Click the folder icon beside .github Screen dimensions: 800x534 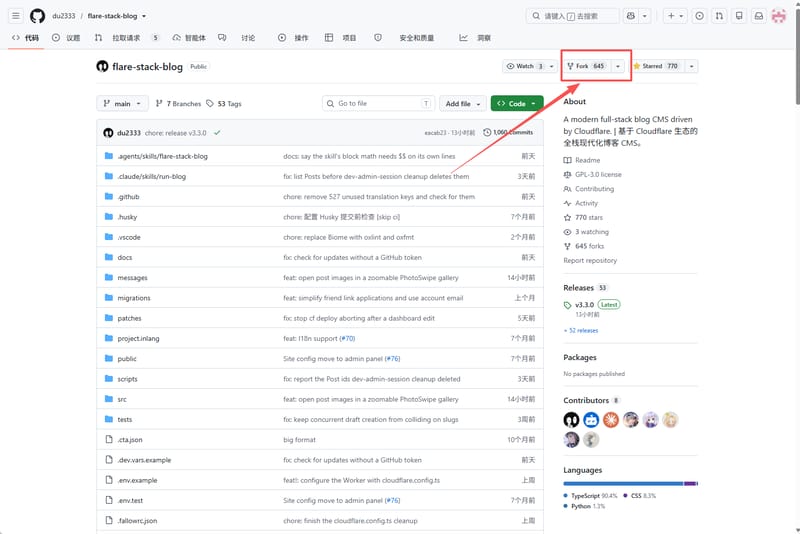109,196
